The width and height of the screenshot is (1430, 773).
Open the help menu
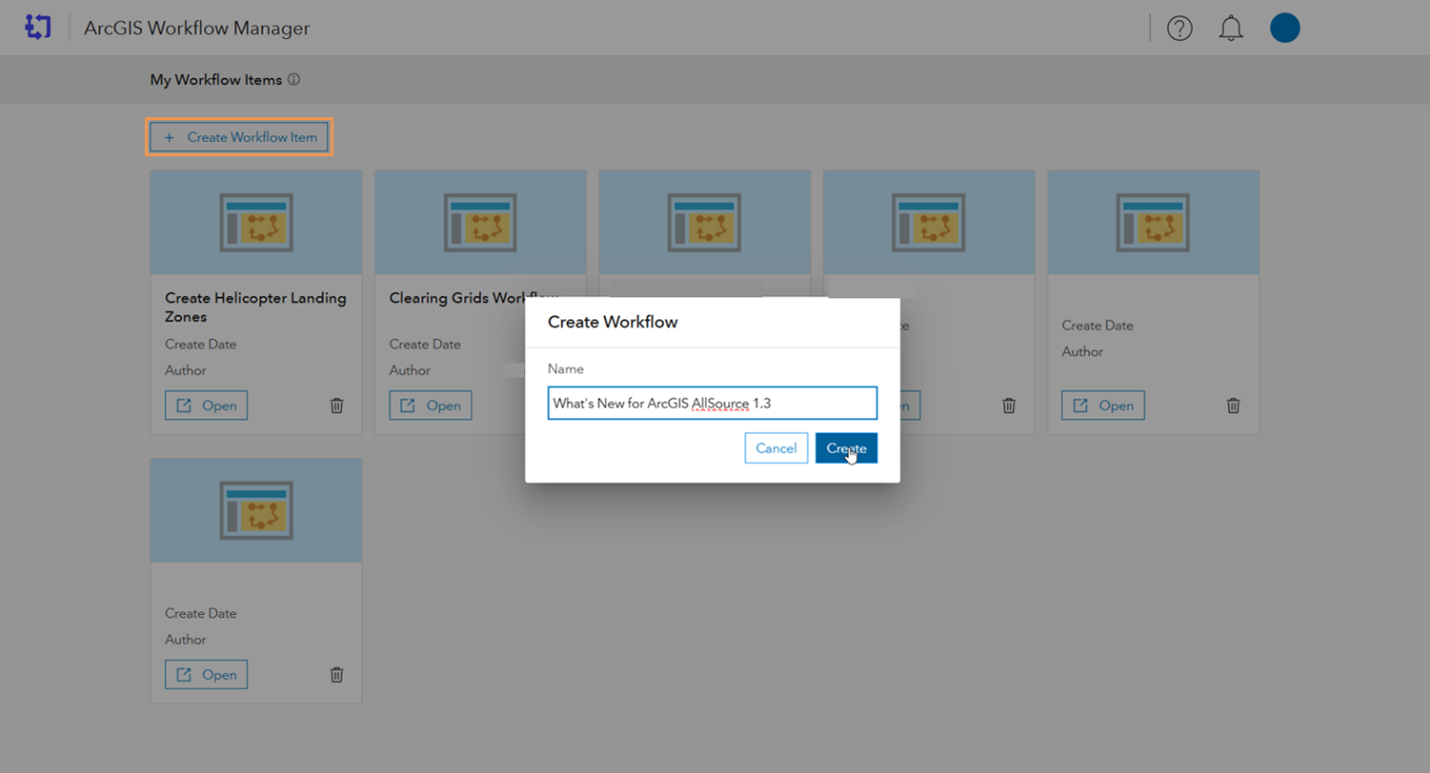pyautogui.click(x=1180, y=28)
